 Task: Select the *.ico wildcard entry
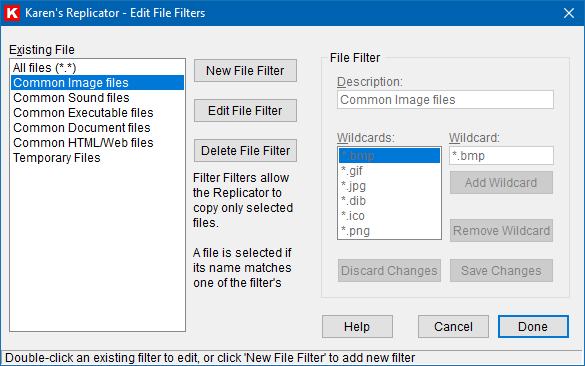pos(389,216)
